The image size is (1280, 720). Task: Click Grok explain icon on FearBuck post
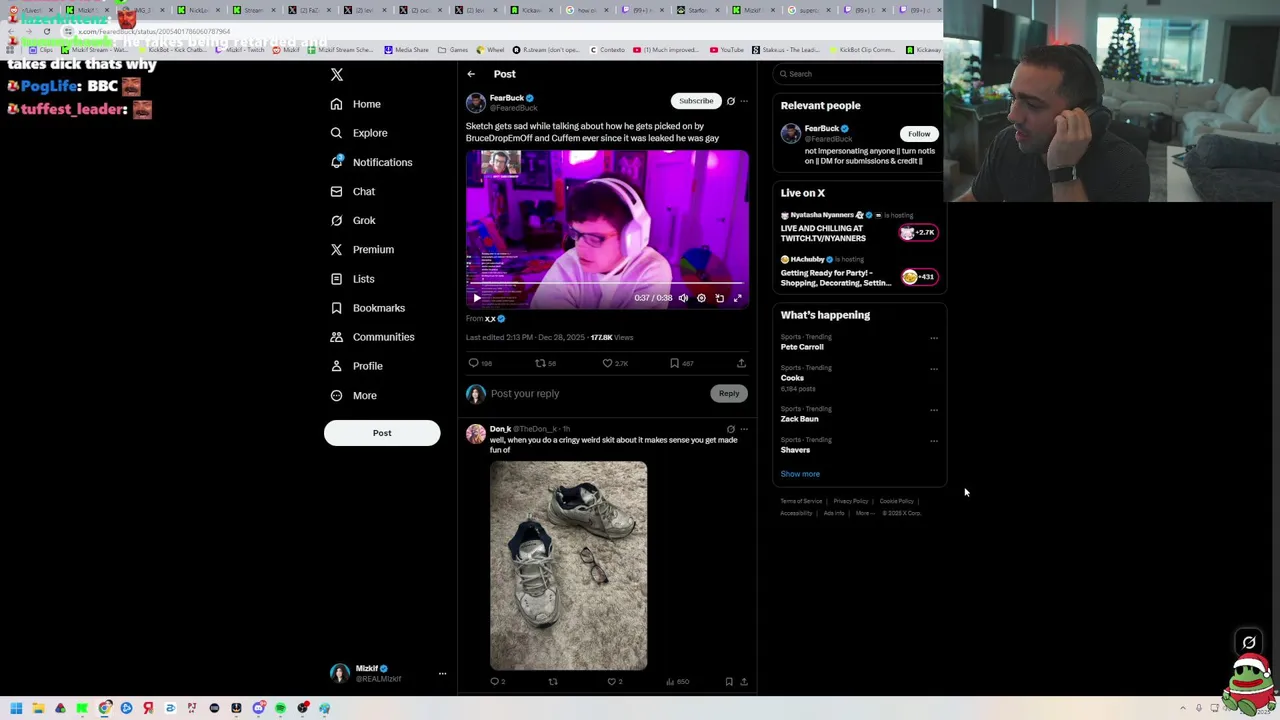point(730,101)
